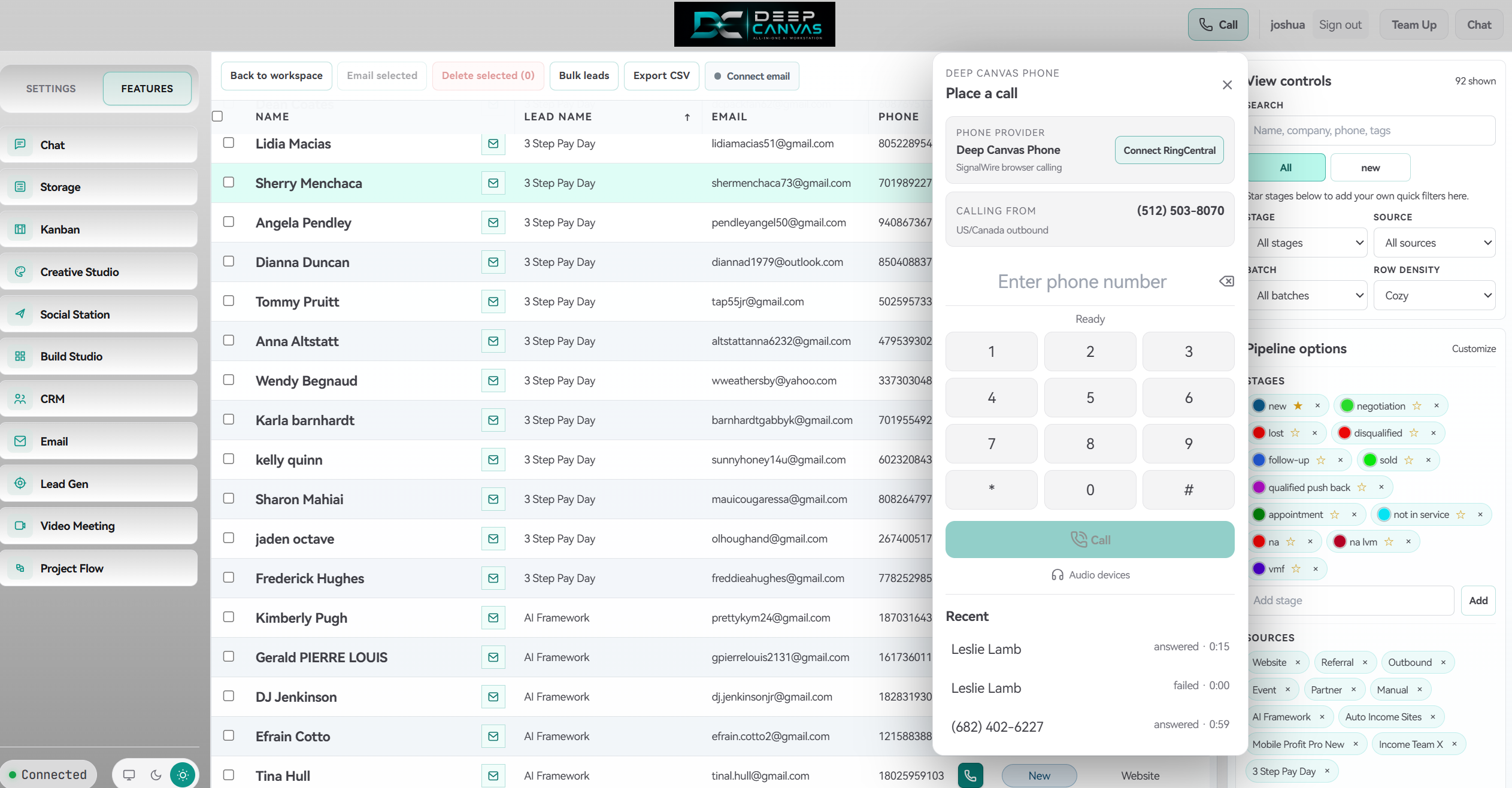Screen dimensions: 1512x788
Task: Check the DJ Jenkinson row checkbox
Action: (228, 696)
